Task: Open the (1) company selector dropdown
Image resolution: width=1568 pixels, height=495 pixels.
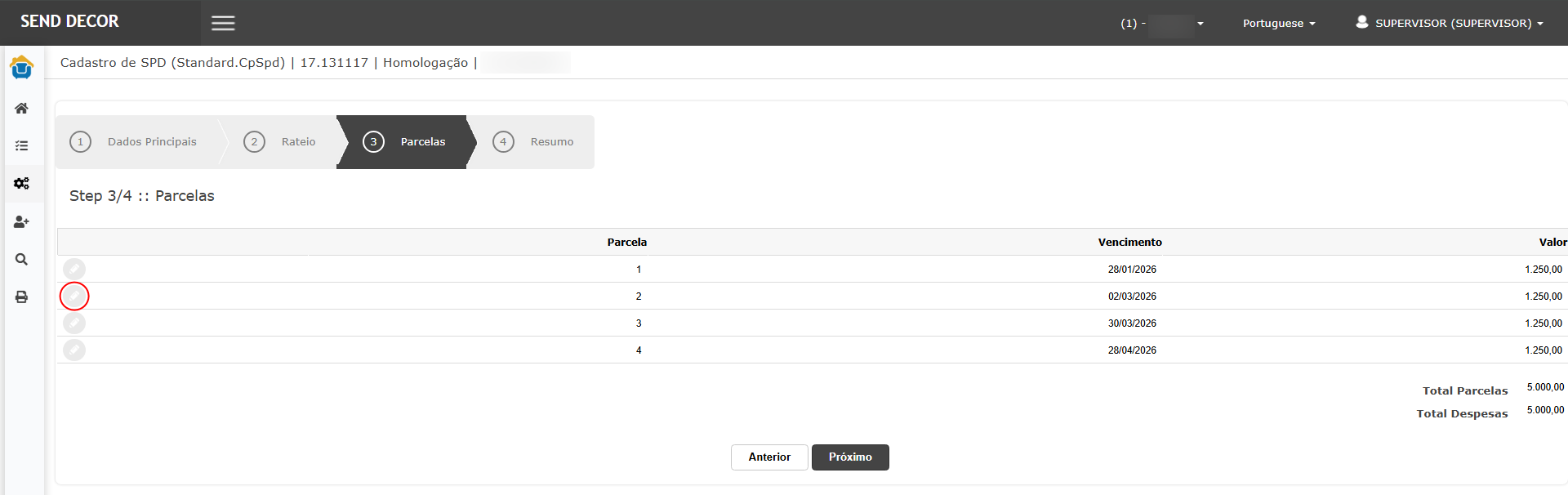Action: click(1162, 24)
